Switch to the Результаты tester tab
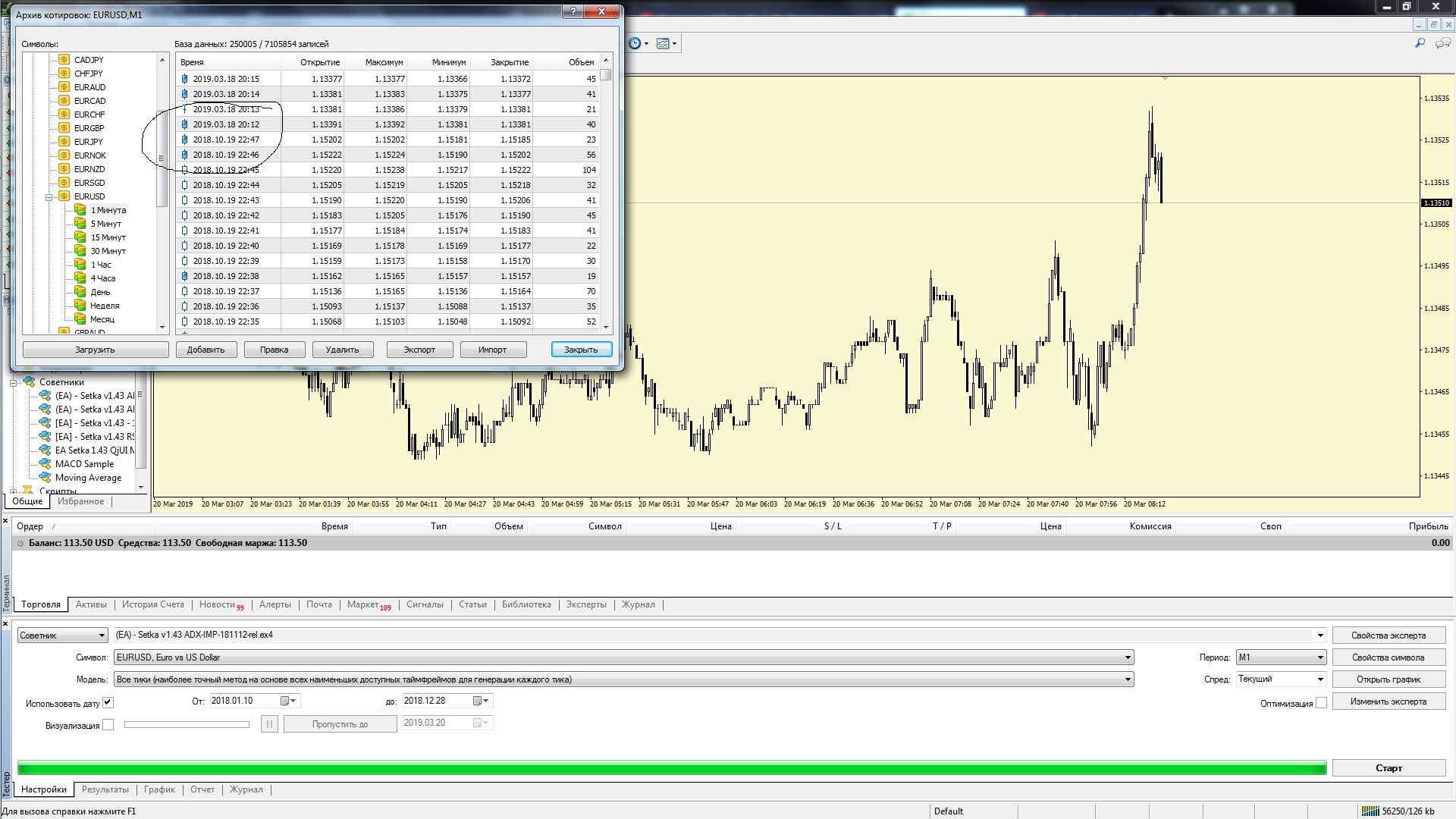This screenshot has height=819, width=1456. click(105, 789)
